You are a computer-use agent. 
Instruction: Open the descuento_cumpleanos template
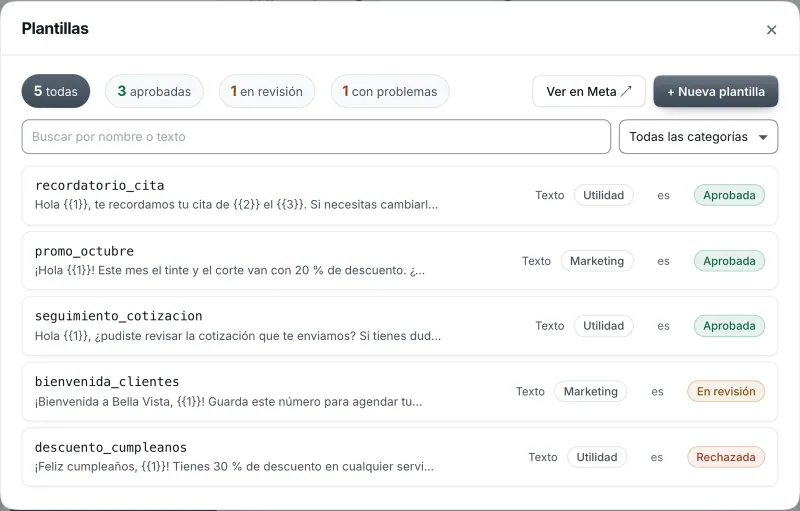(x=399, y=457)
